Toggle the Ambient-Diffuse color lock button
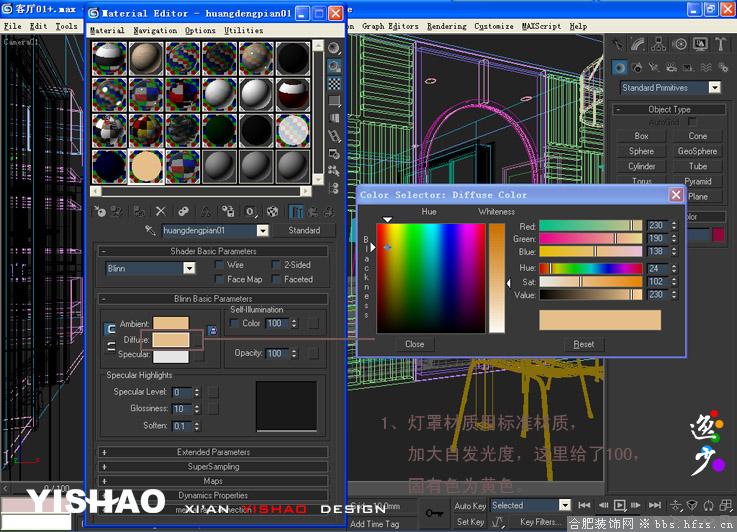Viewport: 737px width, 532px height. tap(110, 329)
